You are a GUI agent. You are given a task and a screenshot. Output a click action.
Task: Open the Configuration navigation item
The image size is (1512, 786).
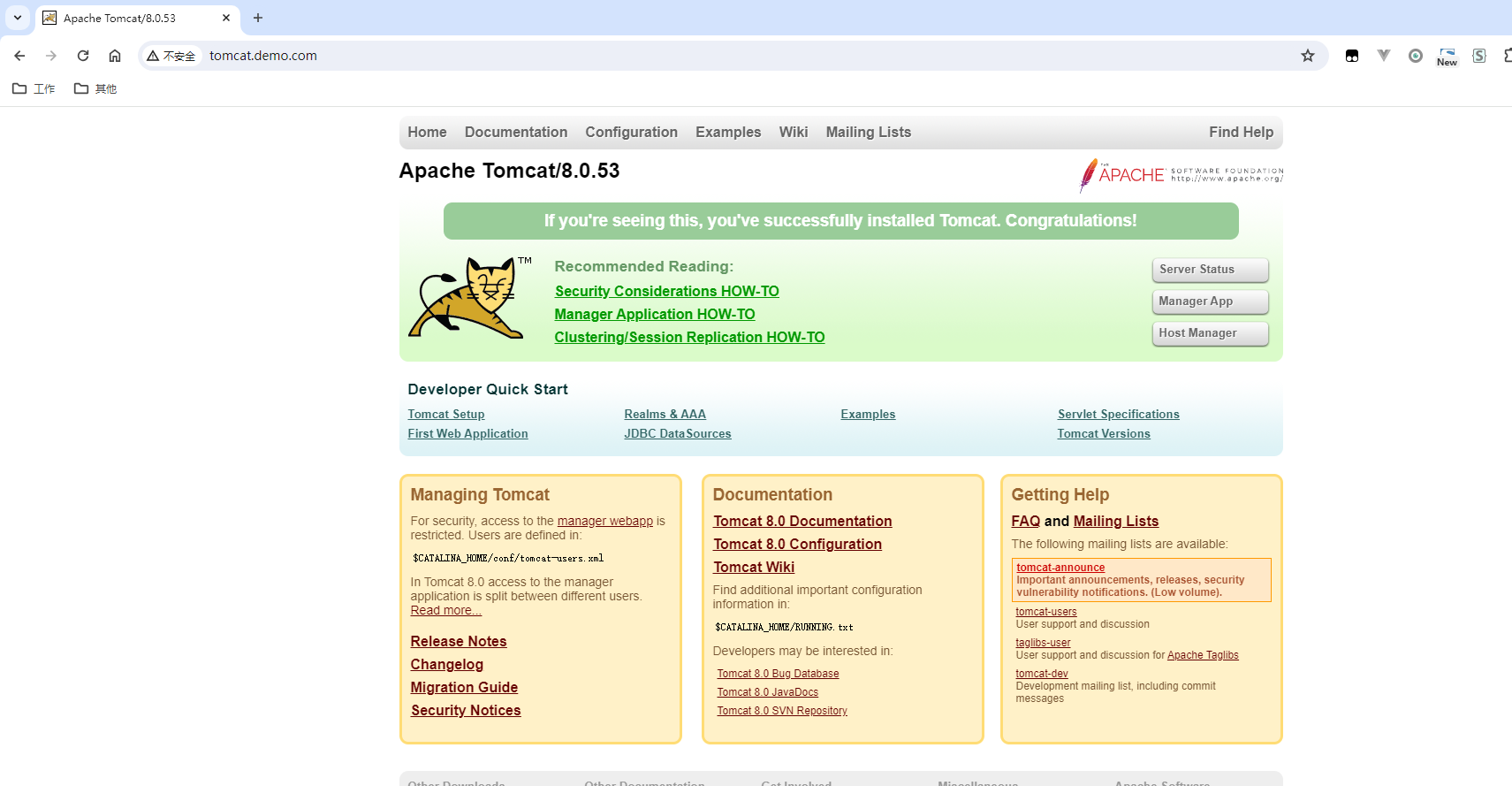click(x=631, y=132)
